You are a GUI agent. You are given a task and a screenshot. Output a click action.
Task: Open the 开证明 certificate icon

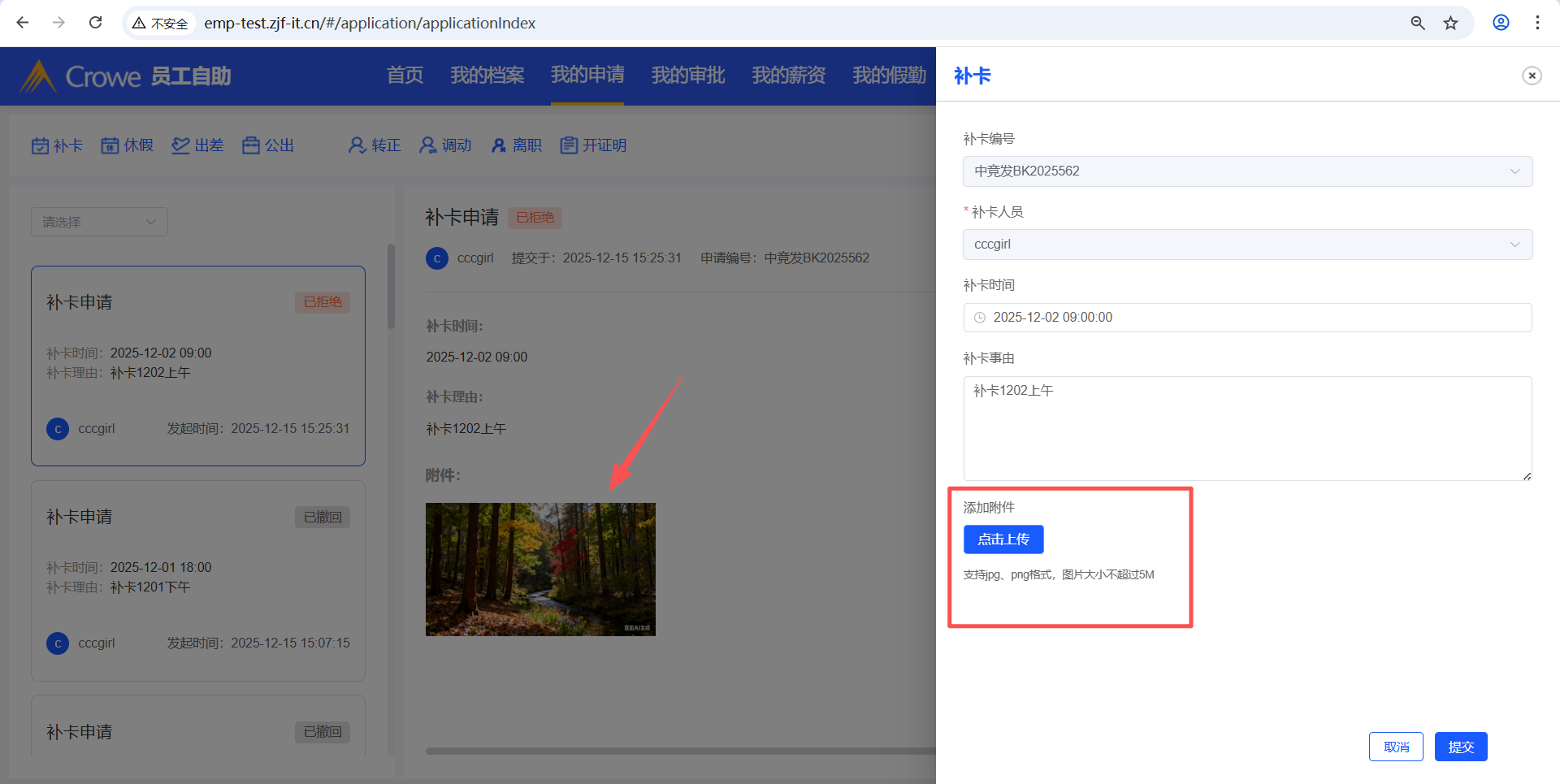click(569, 145)
